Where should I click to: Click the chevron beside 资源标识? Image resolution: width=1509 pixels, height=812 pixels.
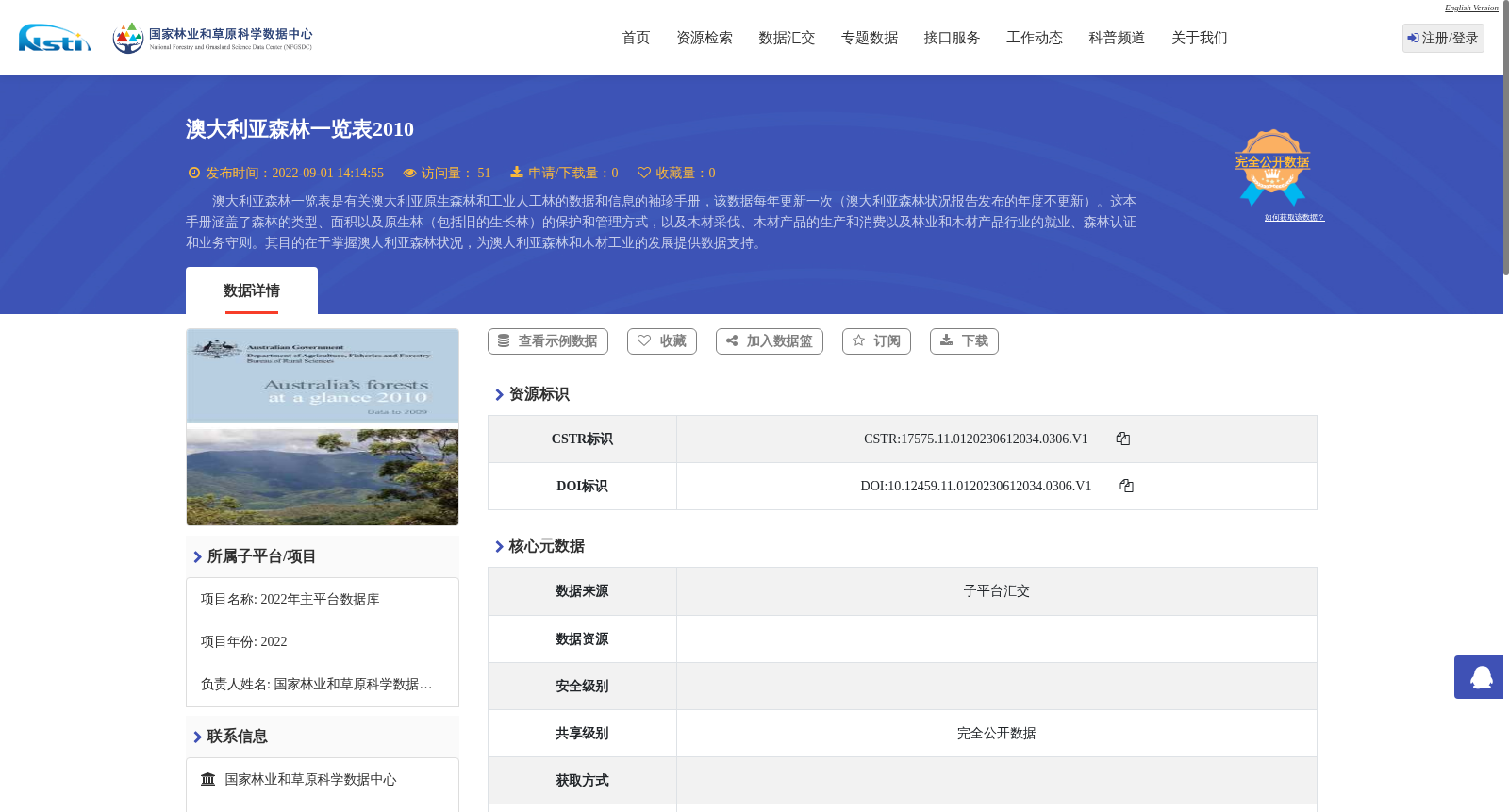499,394
